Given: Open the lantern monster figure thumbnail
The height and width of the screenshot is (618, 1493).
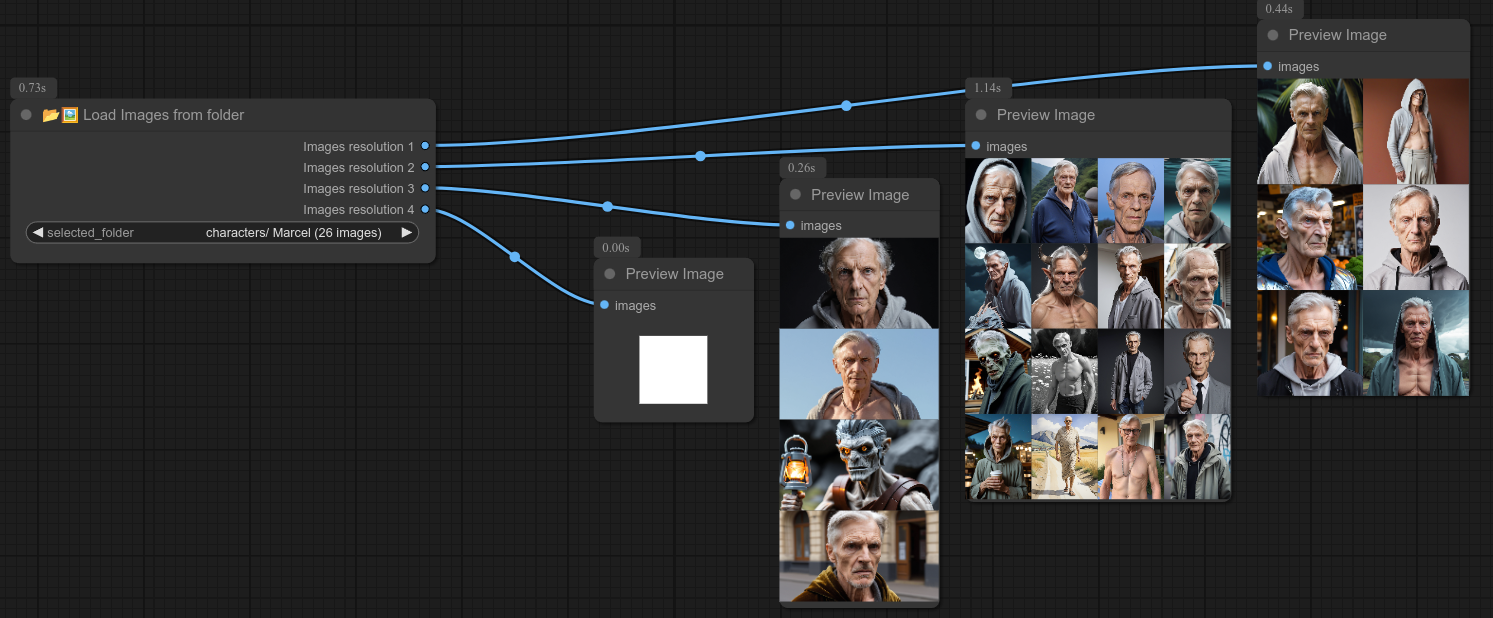Looking at the screenshot, I should pyautogui.click(x=858, y=464).
